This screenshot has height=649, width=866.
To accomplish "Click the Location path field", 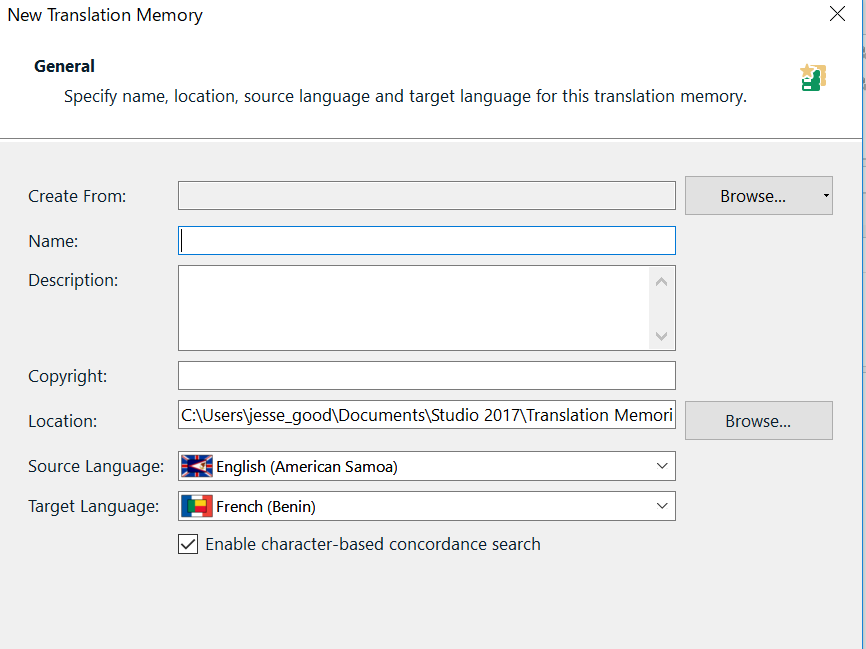I will pos(426,415).
